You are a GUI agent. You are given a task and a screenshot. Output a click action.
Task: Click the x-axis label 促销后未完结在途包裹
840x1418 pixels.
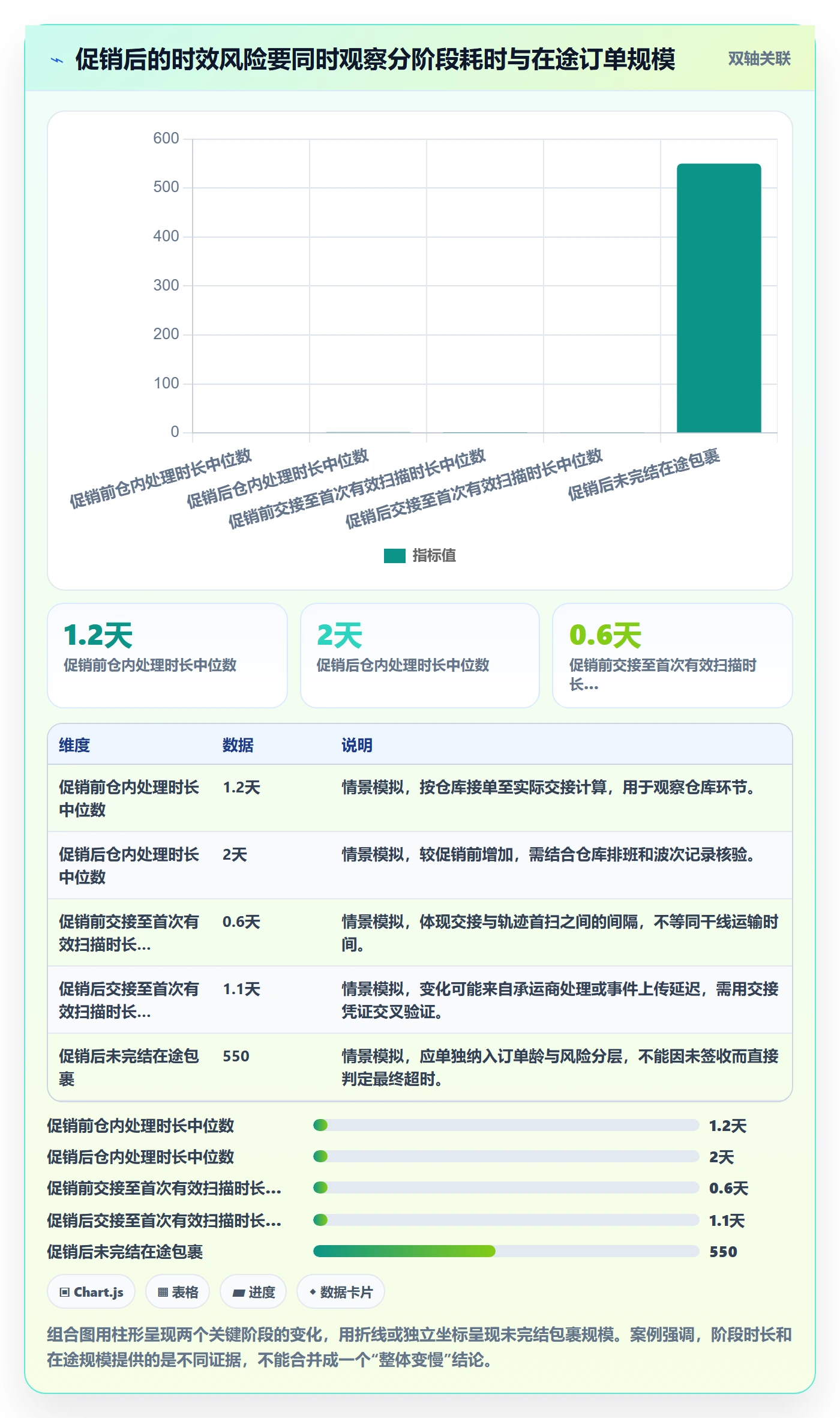(644, 474)
